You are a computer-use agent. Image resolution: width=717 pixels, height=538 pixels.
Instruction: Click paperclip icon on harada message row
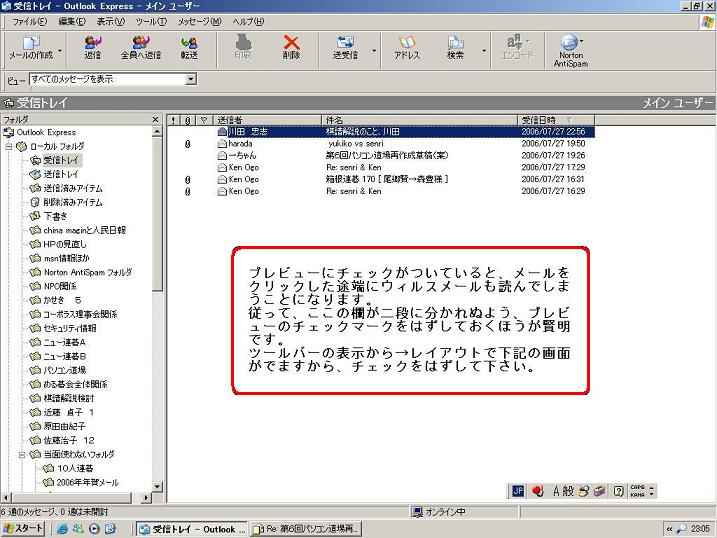coord(187,144)
